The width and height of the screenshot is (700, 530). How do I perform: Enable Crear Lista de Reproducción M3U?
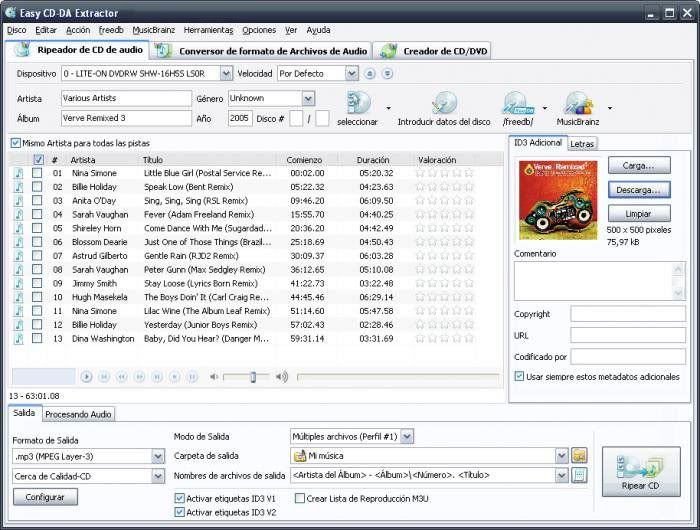tap(300, 498)
